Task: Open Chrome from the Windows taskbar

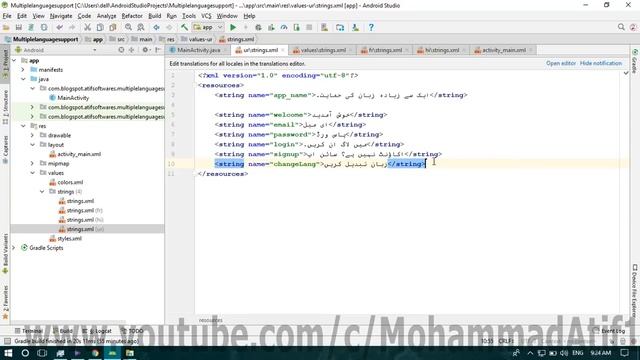Action: (95, 353)
